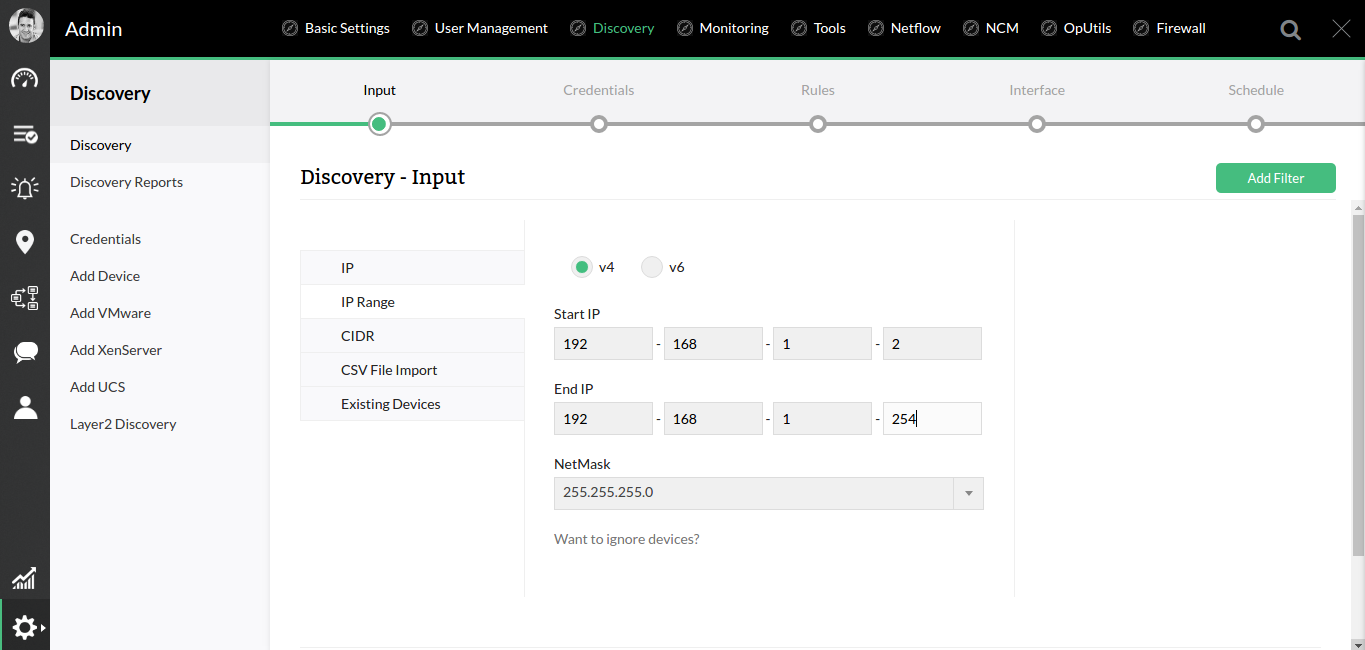Select CSV File Import option
This screenshot has height=650, width=1365.
tap(388, 369)
